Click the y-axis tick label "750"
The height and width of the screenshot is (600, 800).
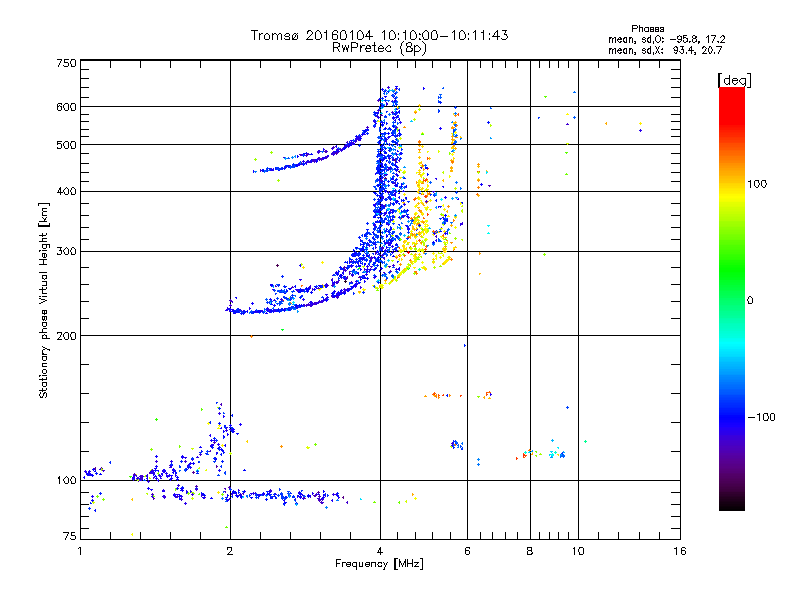66,63
